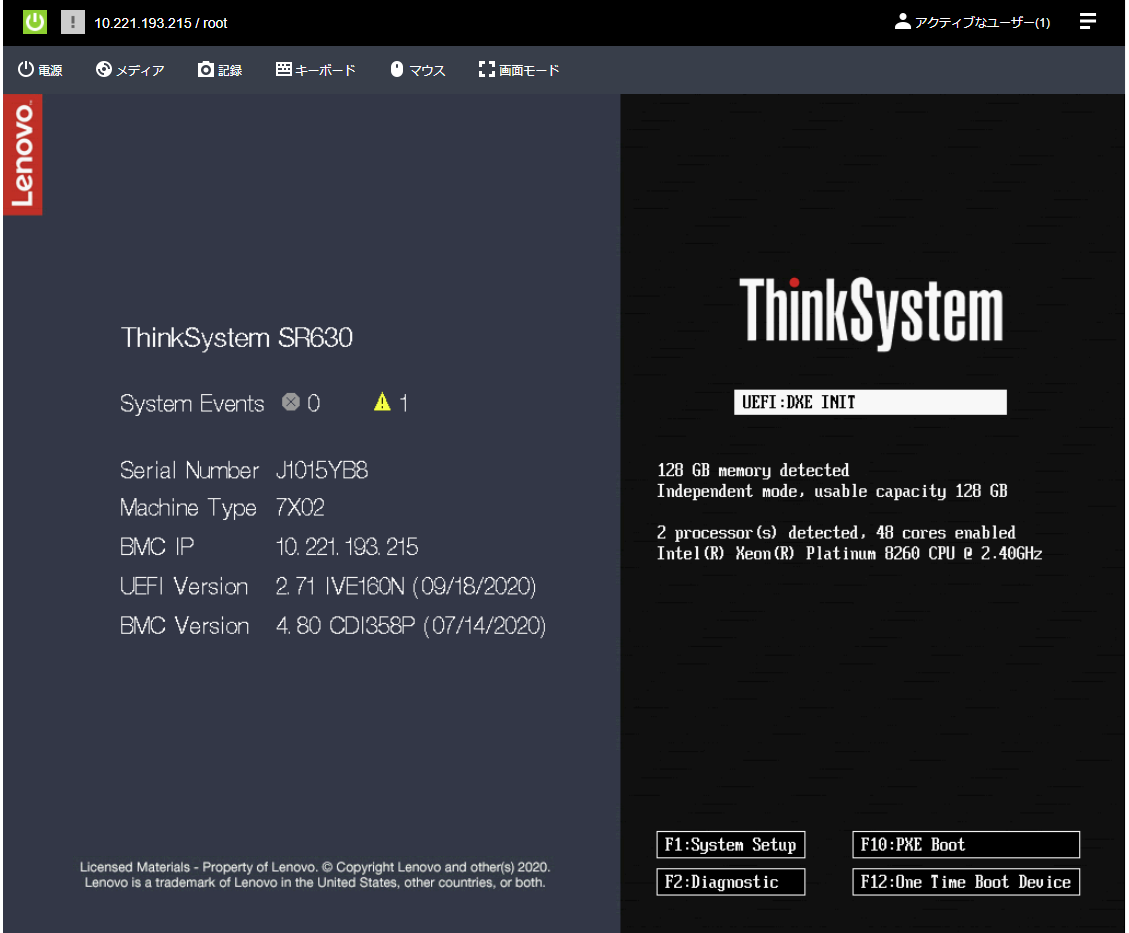Click BMC IP value 10.221.193.215
The height and width of the screenshot is (933, 1129).
coord(347,546)
